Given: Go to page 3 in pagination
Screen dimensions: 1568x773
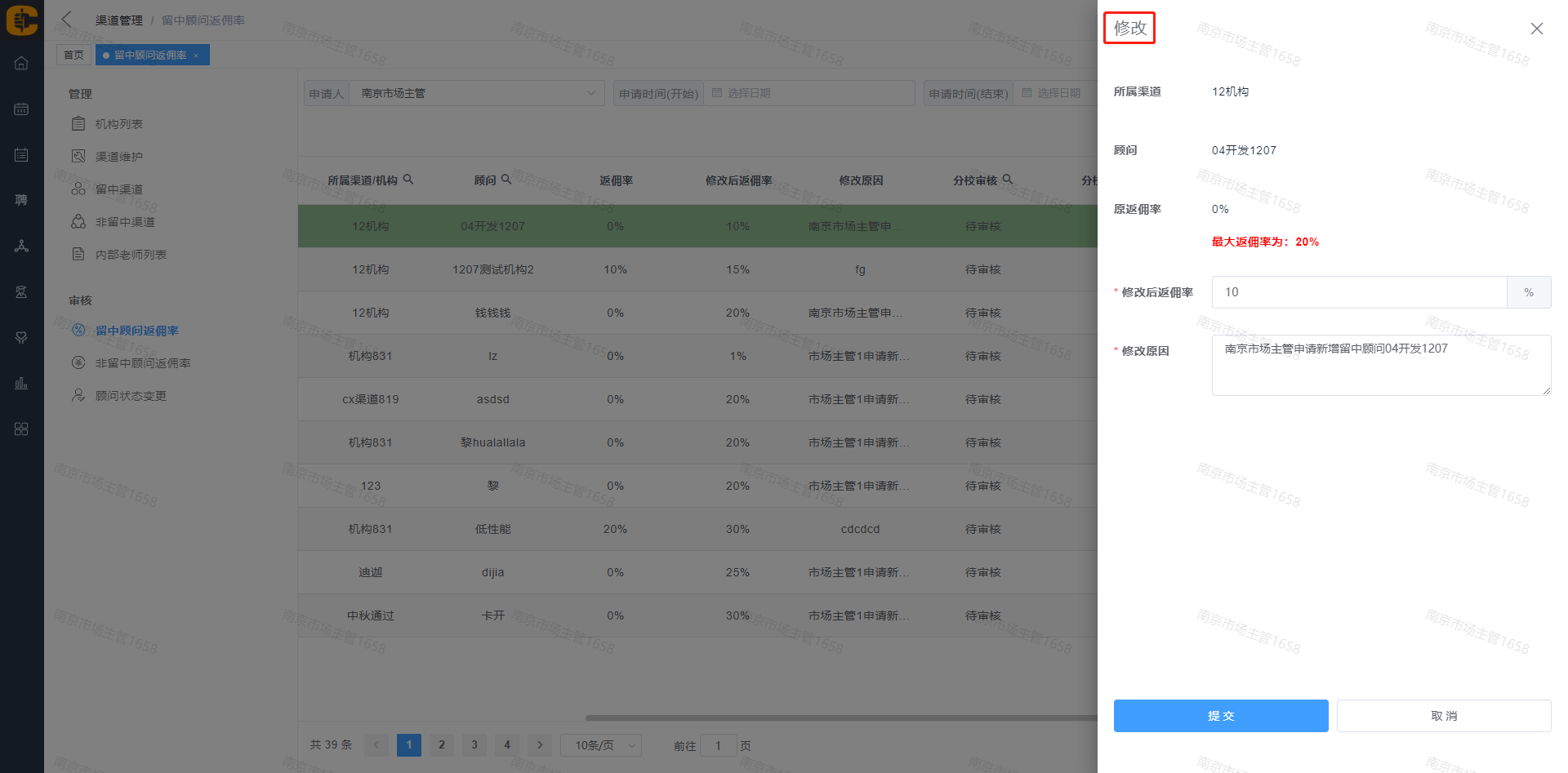Looking at the screenshot, I should (474, 745).
